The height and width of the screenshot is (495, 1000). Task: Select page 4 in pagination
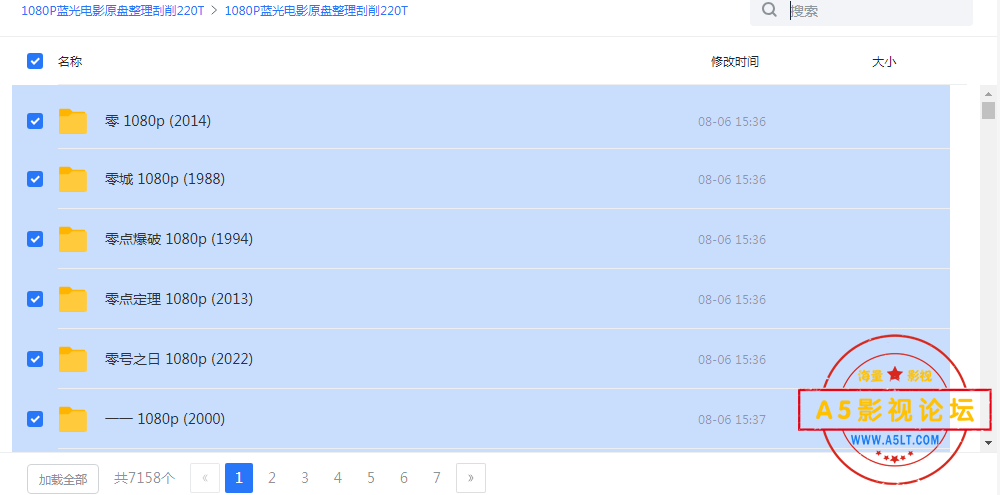338,478
